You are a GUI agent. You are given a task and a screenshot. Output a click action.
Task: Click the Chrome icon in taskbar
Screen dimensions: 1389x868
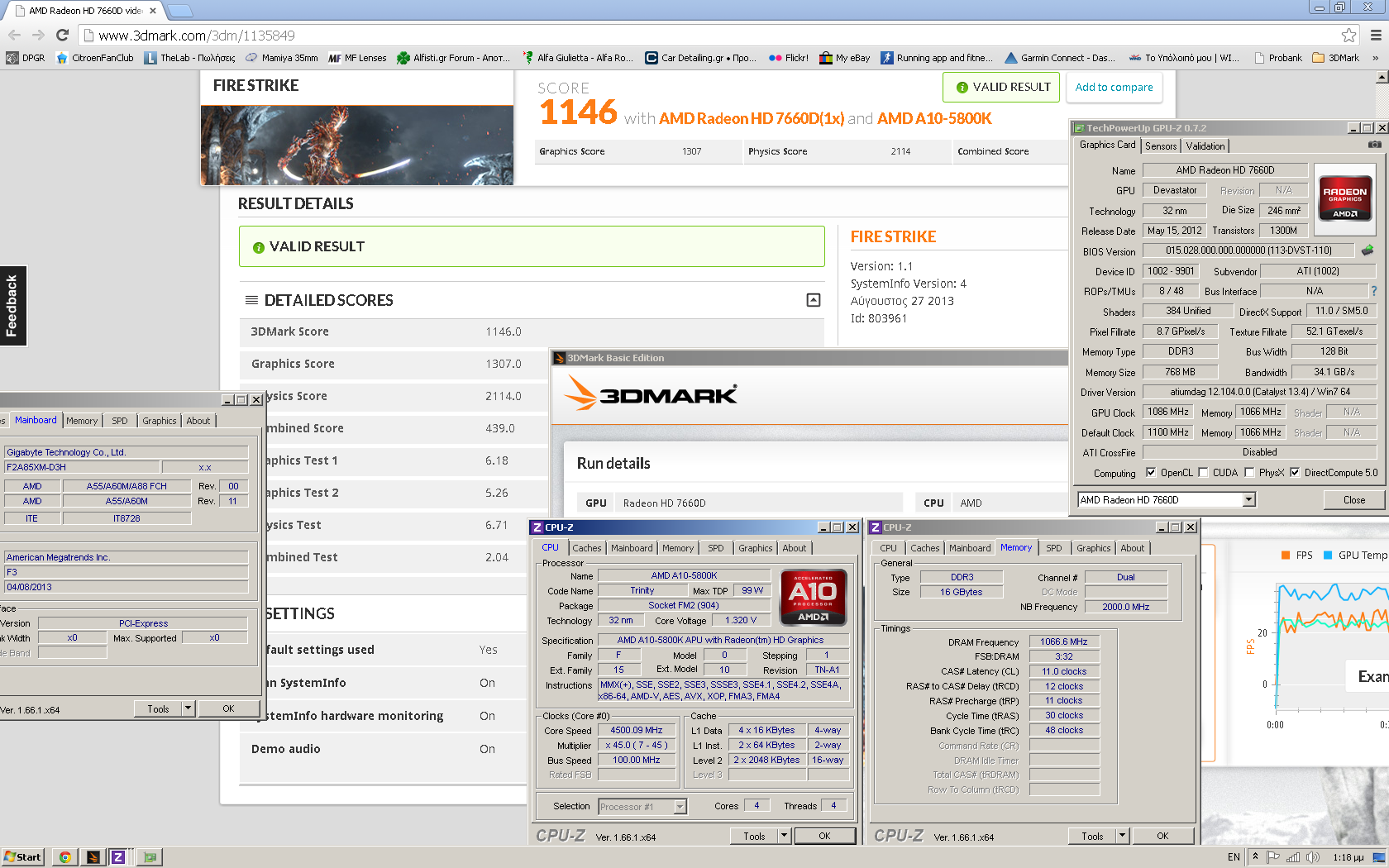[64, 857]
